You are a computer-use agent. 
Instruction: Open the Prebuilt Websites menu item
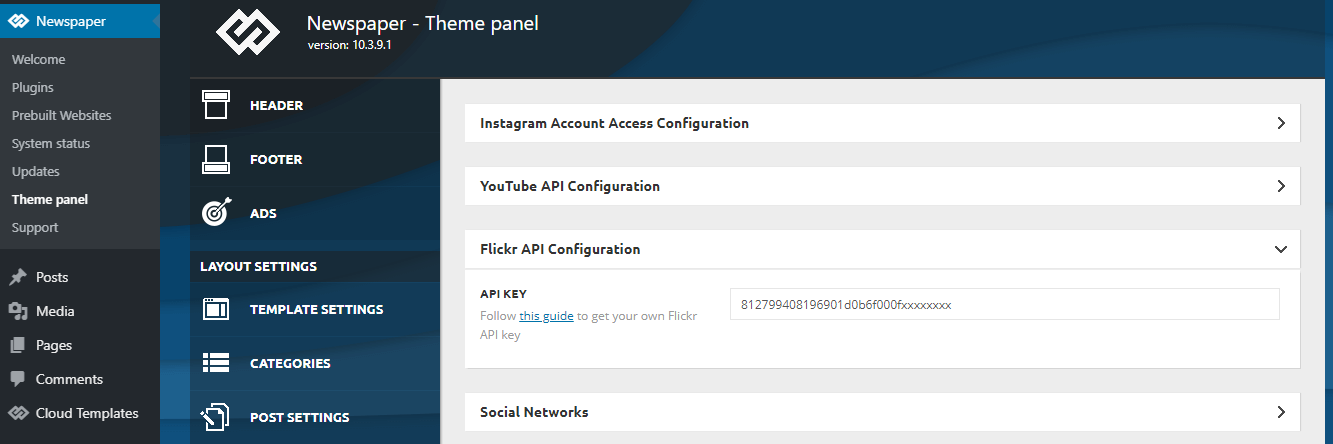[x=62, y=115]
